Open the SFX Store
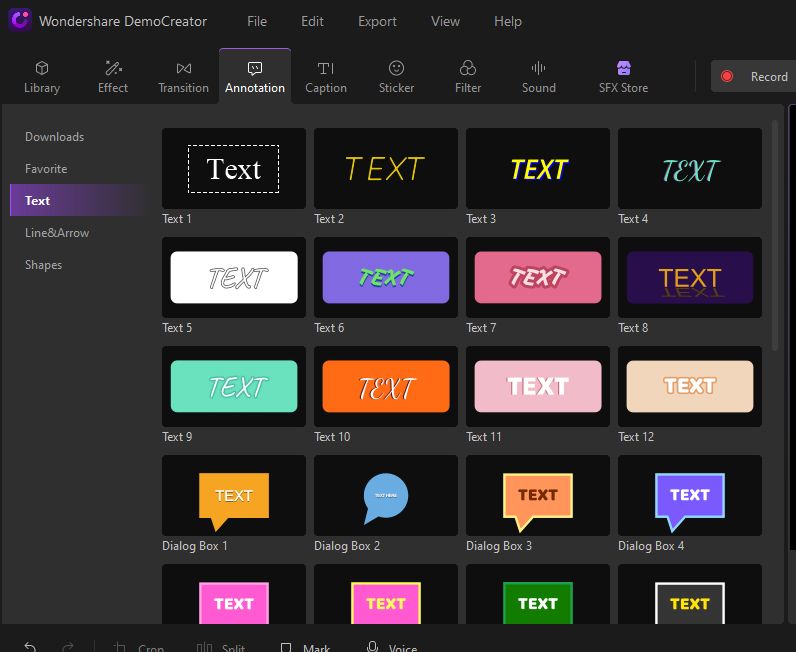This screenshot has width=796, height=652. 623,77
